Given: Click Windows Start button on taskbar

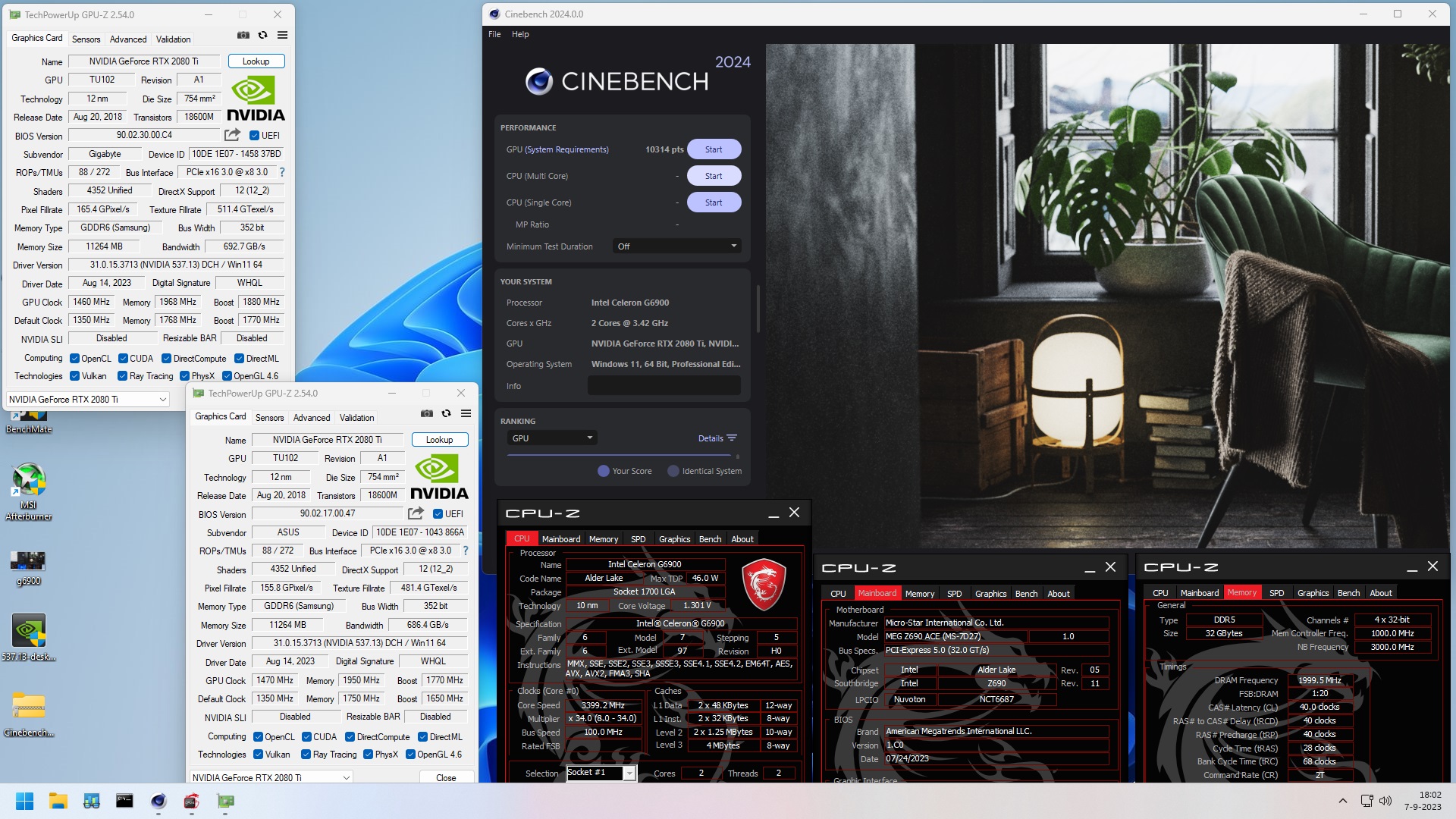Looking at the screenshot, I should point(24,801).
